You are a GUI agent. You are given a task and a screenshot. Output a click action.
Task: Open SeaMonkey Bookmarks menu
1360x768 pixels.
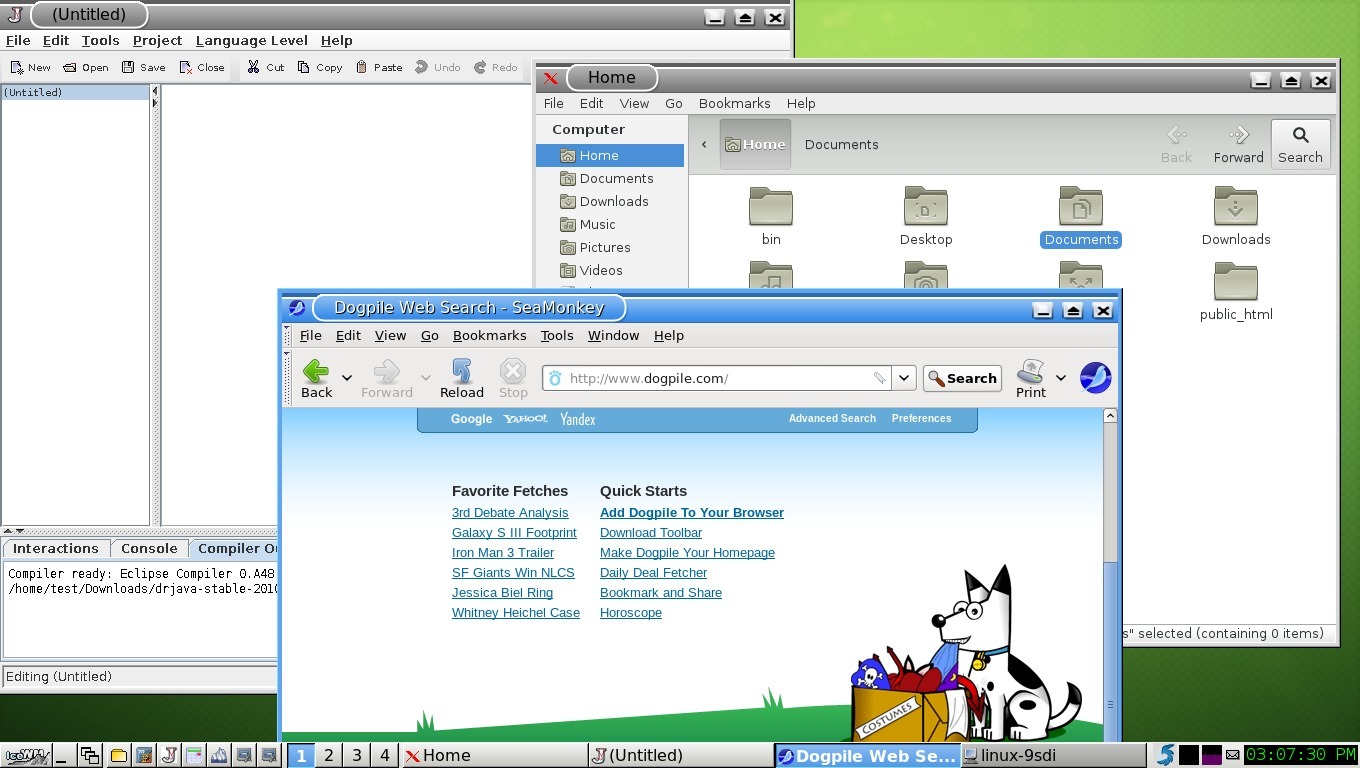point(489,335)
